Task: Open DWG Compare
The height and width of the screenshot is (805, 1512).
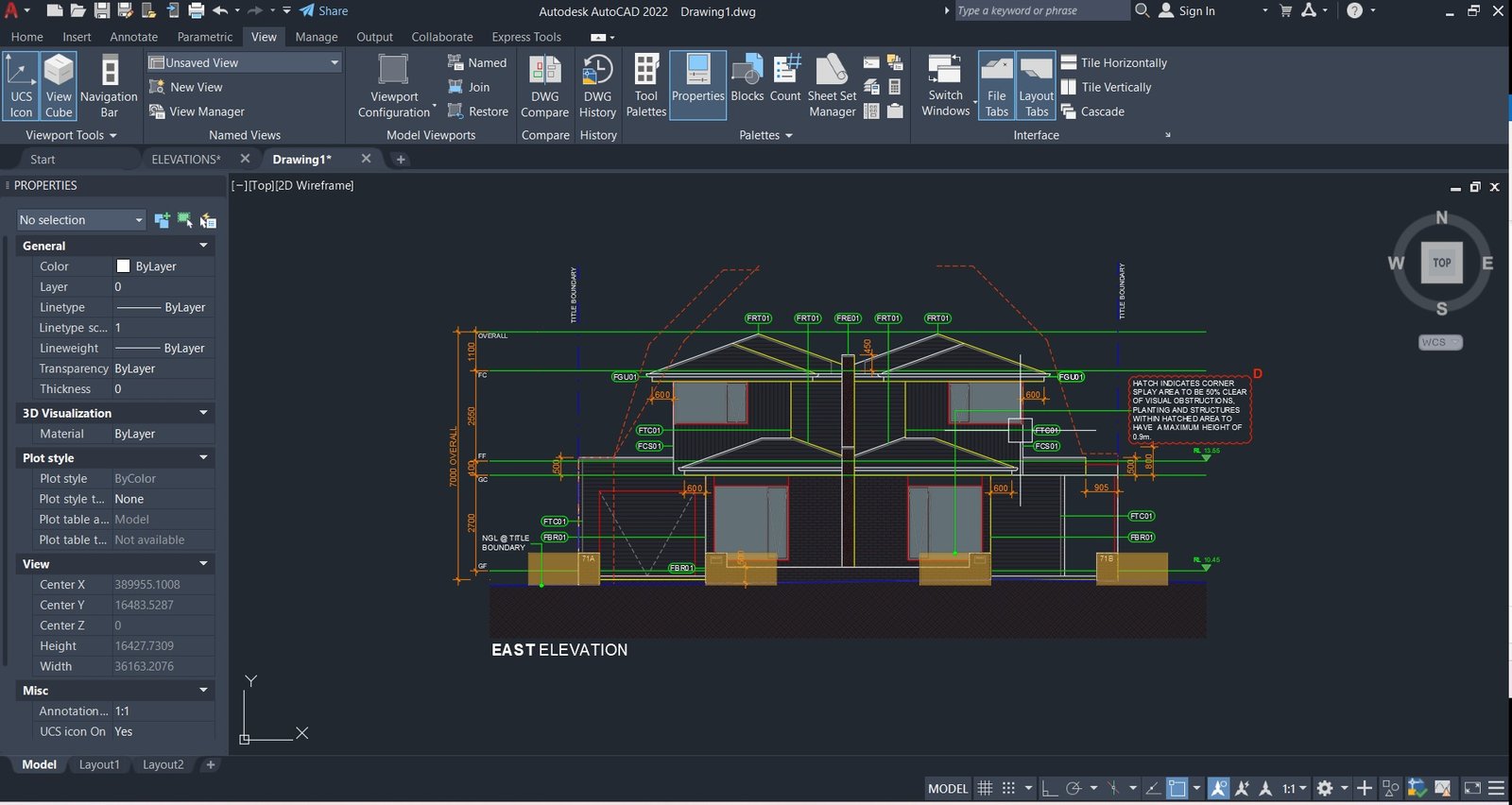Action: click(545, 85)
